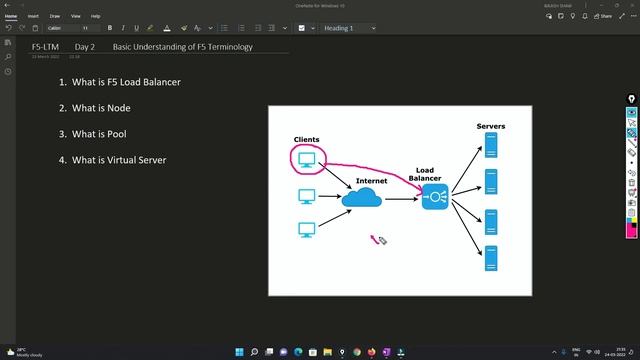The image size is (640, 360).
Task: Open taskbar search
Action: click(x=254, y=352)
